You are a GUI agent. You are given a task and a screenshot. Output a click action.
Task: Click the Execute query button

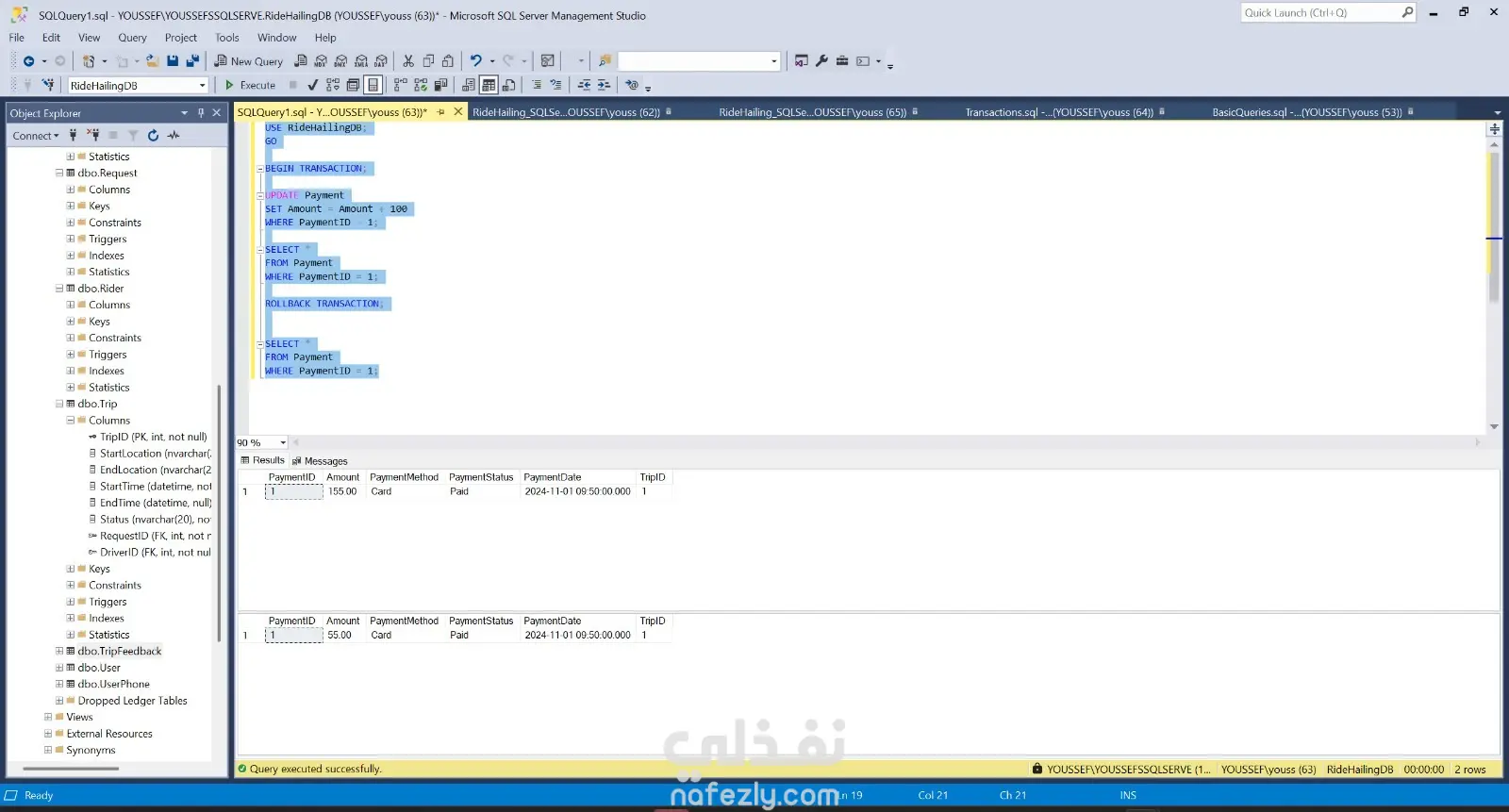coord(250,85)
